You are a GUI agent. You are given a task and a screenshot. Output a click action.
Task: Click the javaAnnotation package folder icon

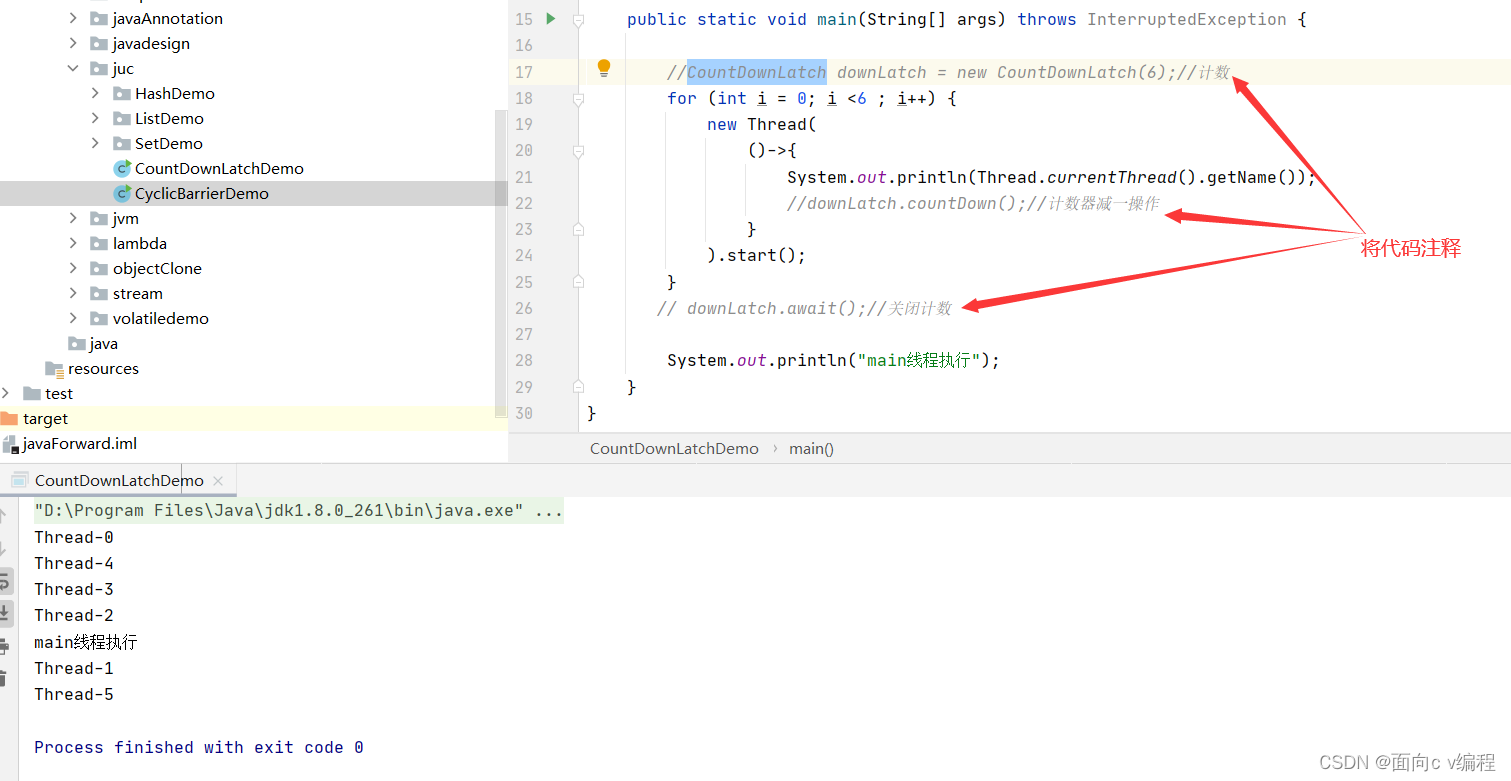pyautogui.click(x=98, y=18)
